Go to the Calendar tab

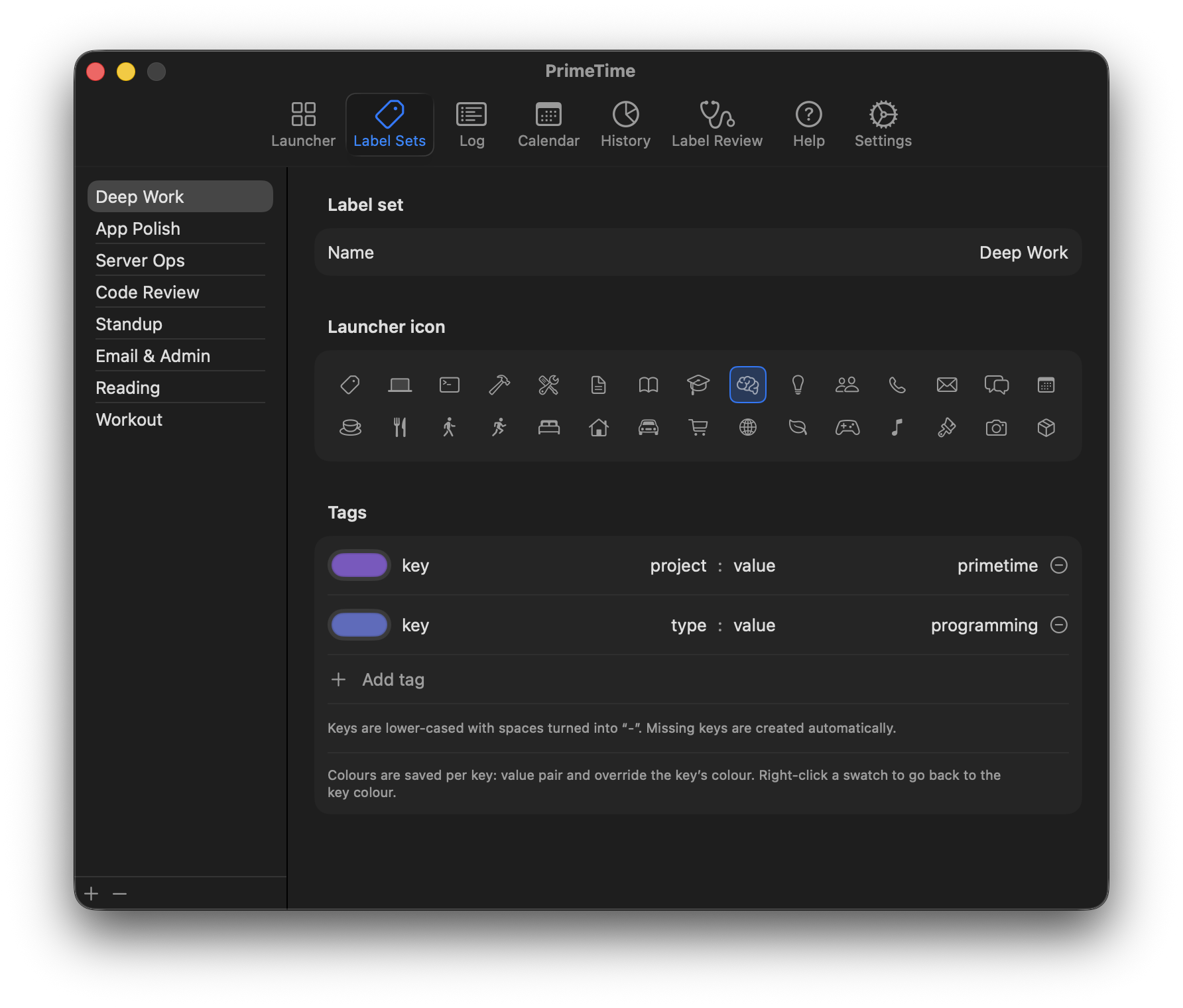click(x=548, y=125)
